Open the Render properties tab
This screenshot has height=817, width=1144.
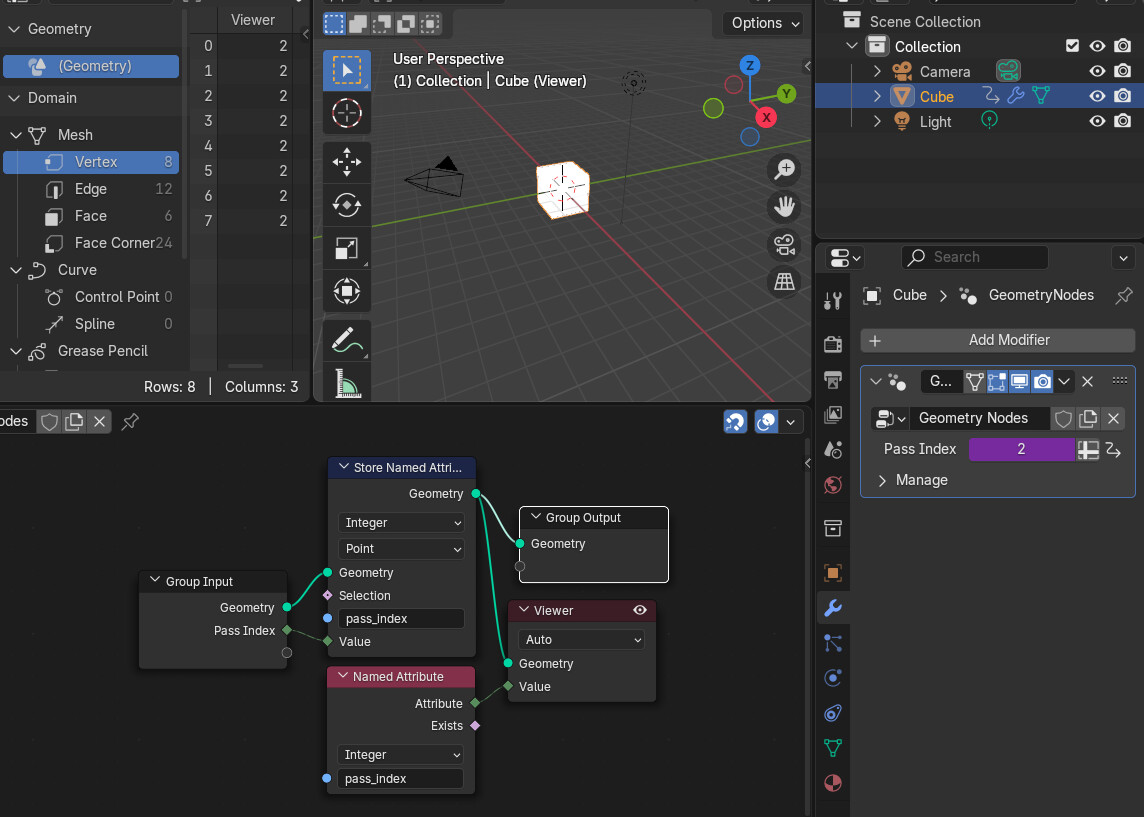(832, 344)
